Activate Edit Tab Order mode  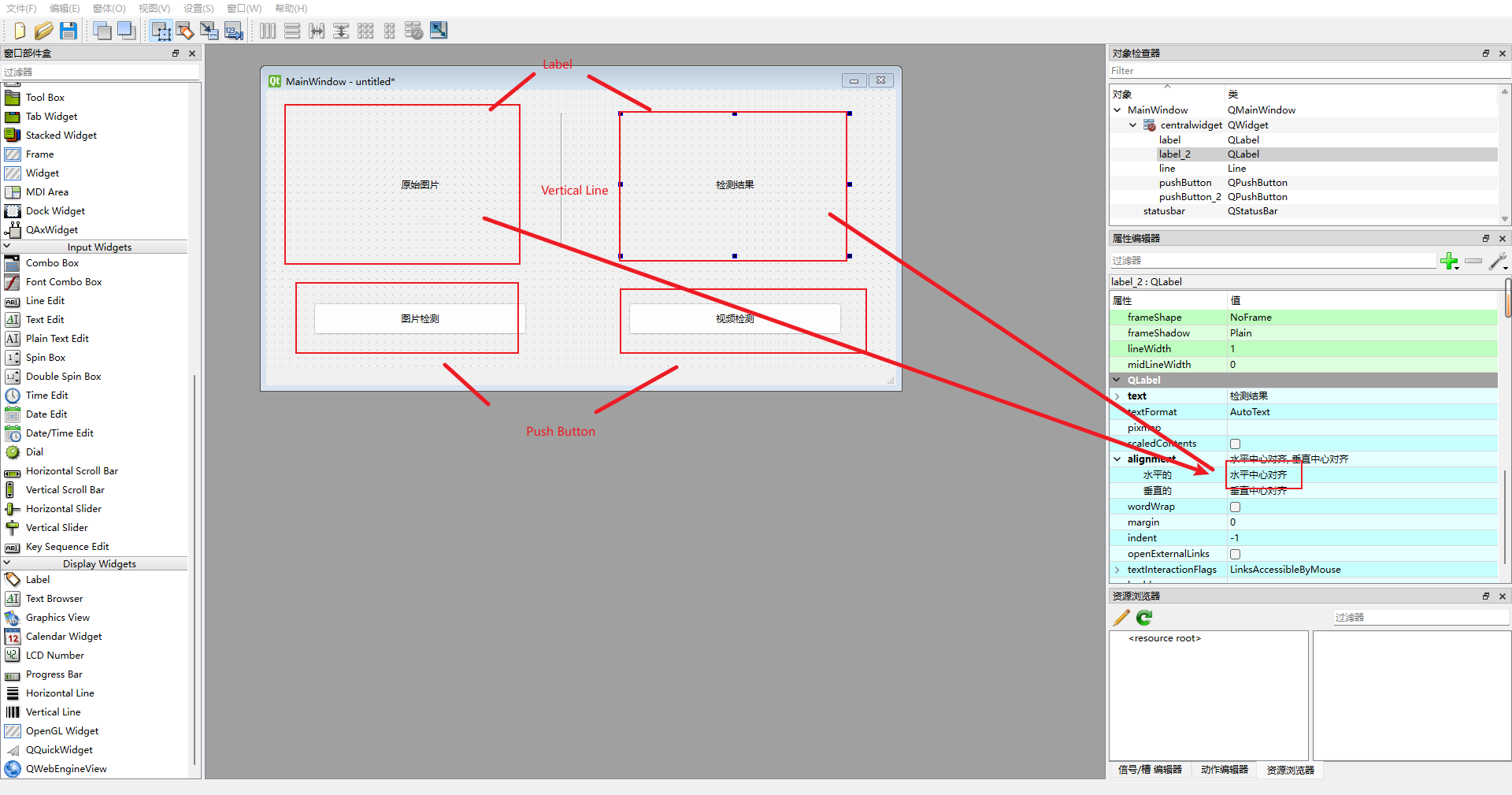point(233,31)
